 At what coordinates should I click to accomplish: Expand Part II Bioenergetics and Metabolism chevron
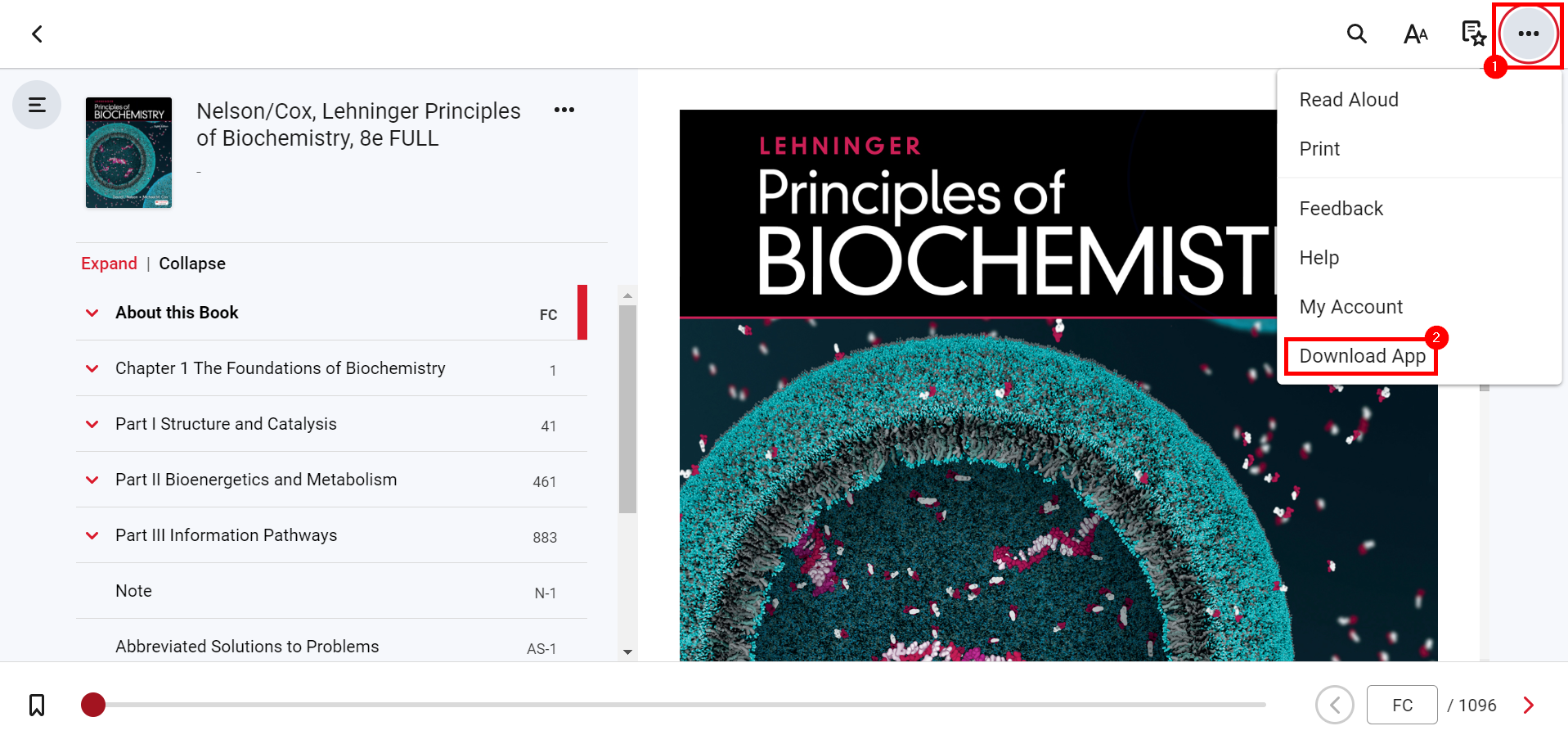pos(92,480)
